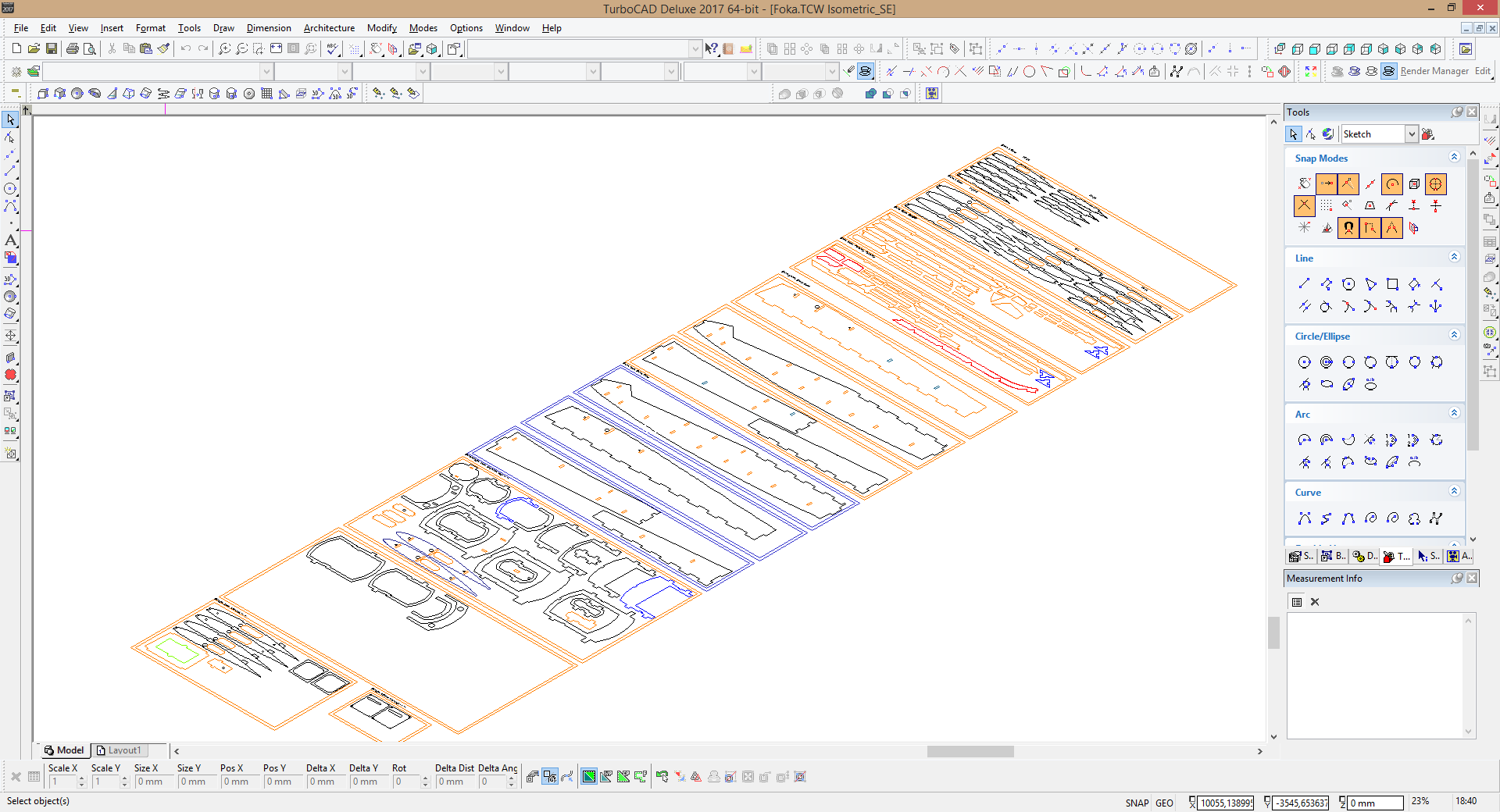
Task: Click the spell check ABC icon
Action: 334,48
